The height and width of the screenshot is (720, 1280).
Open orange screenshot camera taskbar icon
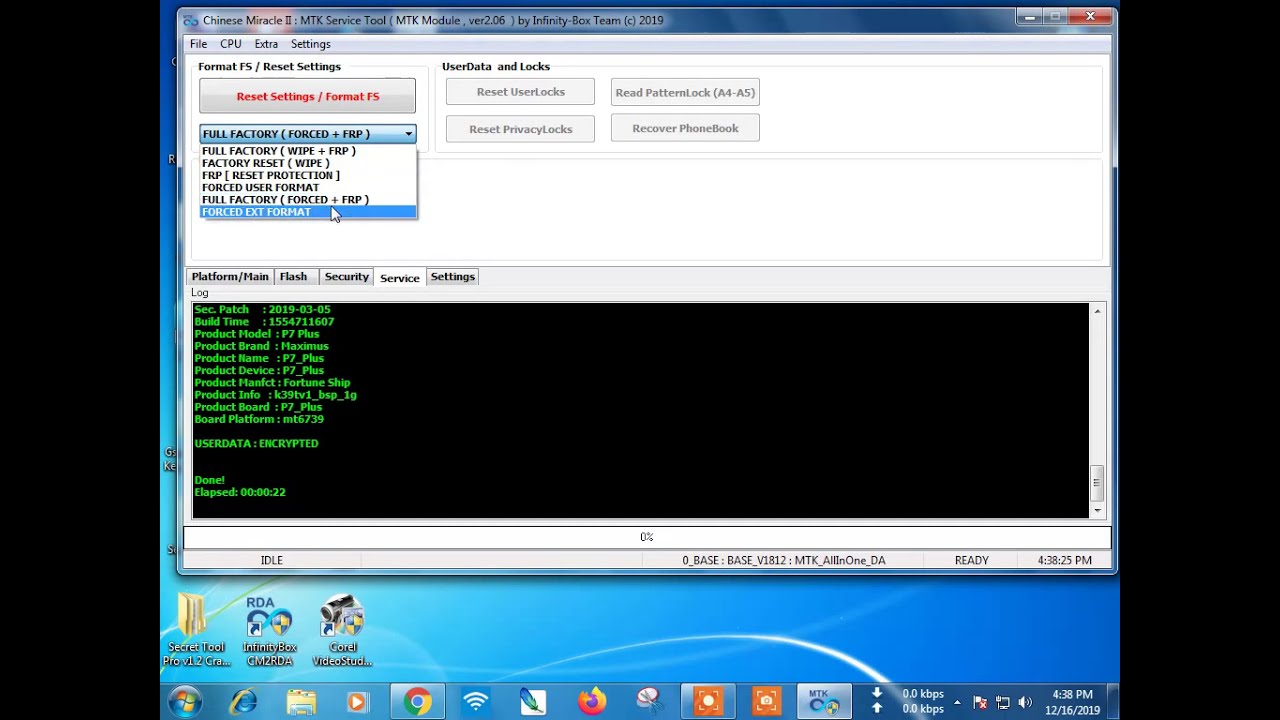click(x=766, y=702)
